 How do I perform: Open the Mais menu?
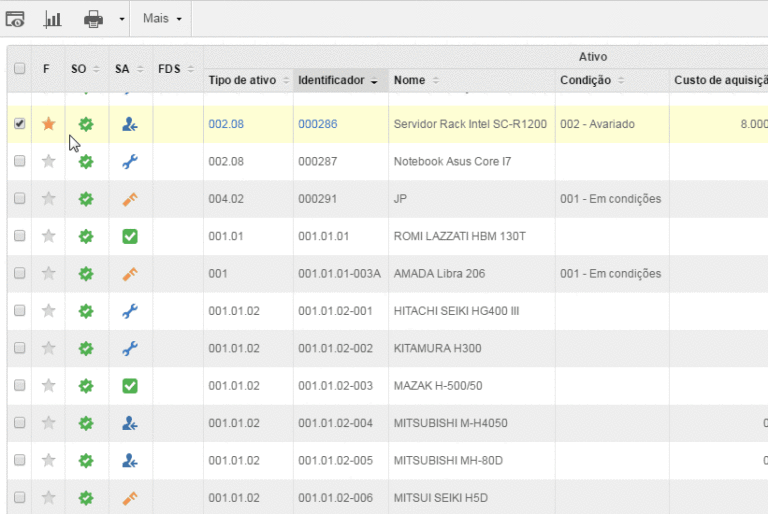(x=162, y=18)
